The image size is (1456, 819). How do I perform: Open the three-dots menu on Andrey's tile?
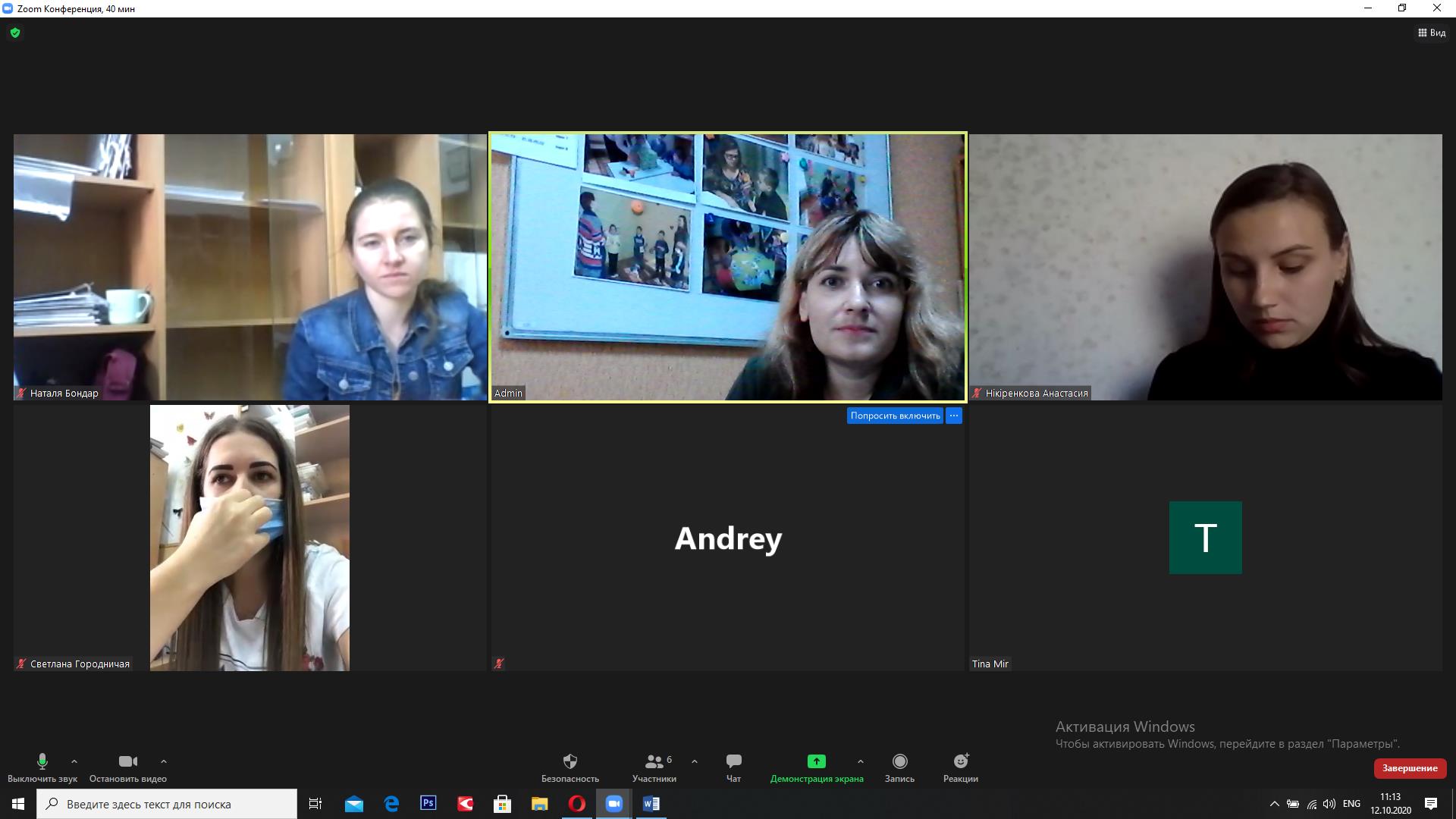954,416
